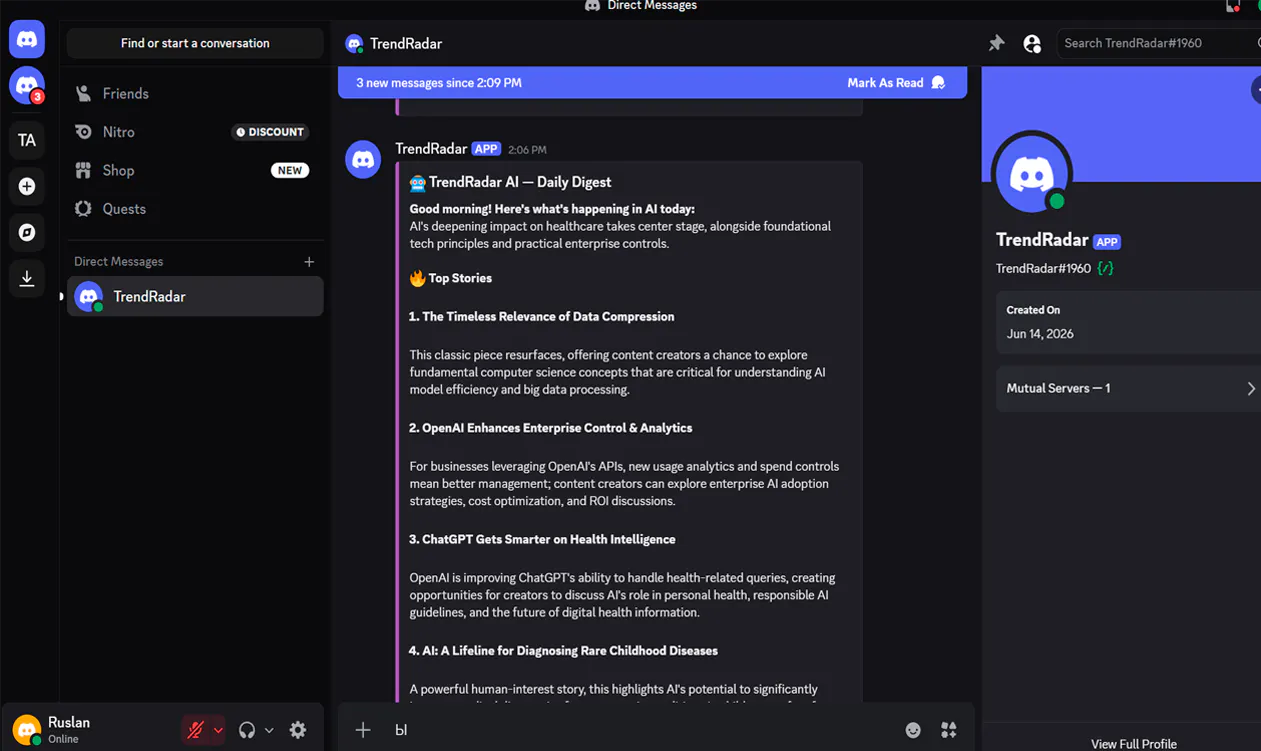Screen dimensions: 1261x751
Task: Open the Nitro page
Action: 195,132
